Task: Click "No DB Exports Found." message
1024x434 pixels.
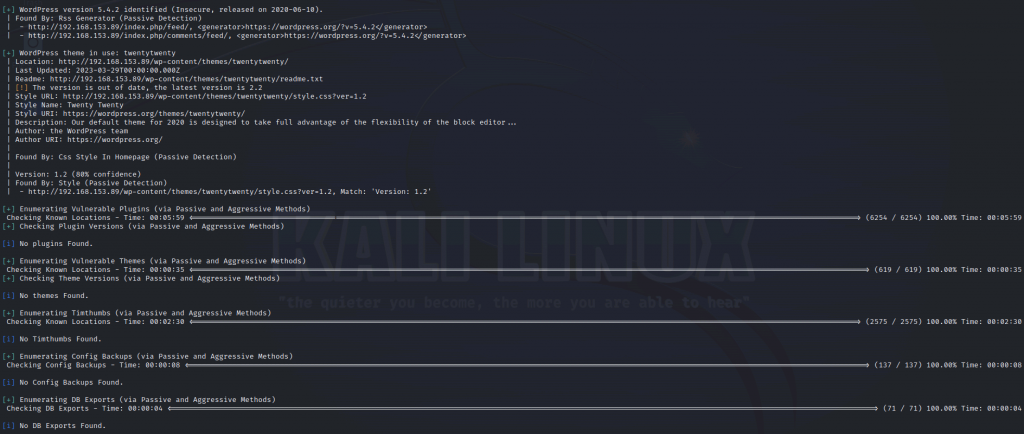Action: pyautogui.click(x=54, y=426)
